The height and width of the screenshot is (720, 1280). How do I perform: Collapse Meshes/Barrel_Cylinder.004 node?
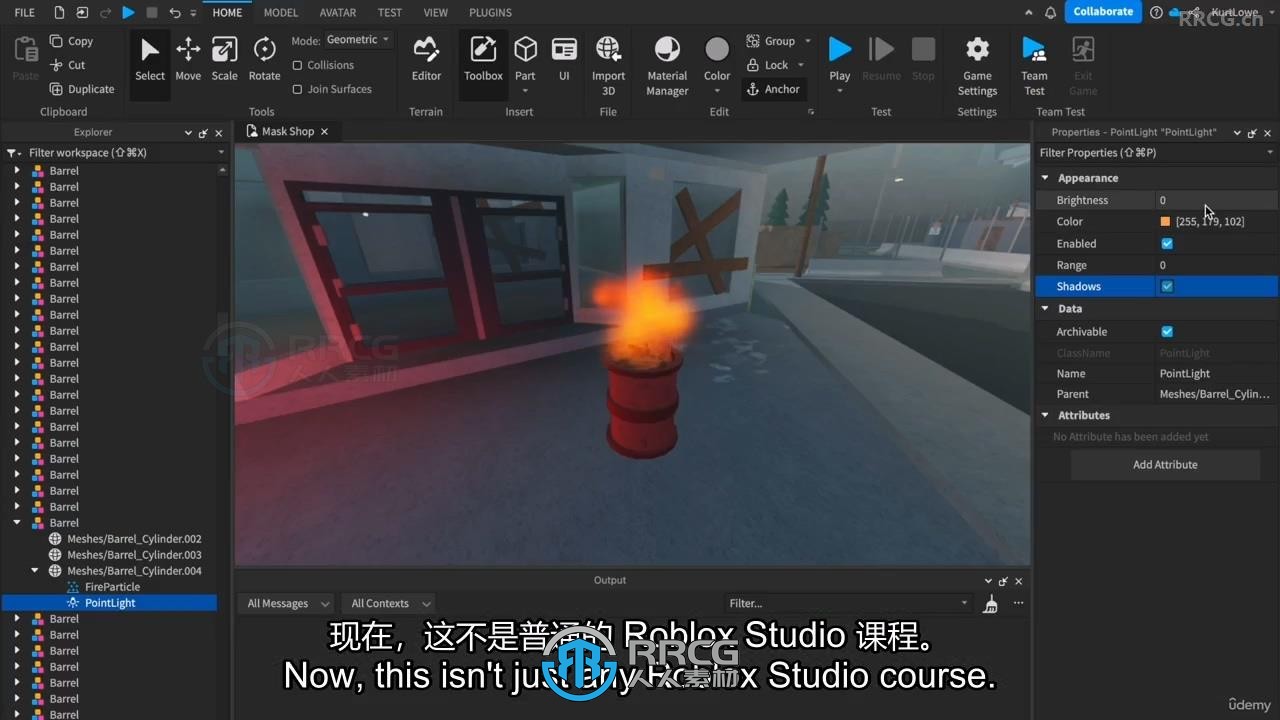click(35, 571)
